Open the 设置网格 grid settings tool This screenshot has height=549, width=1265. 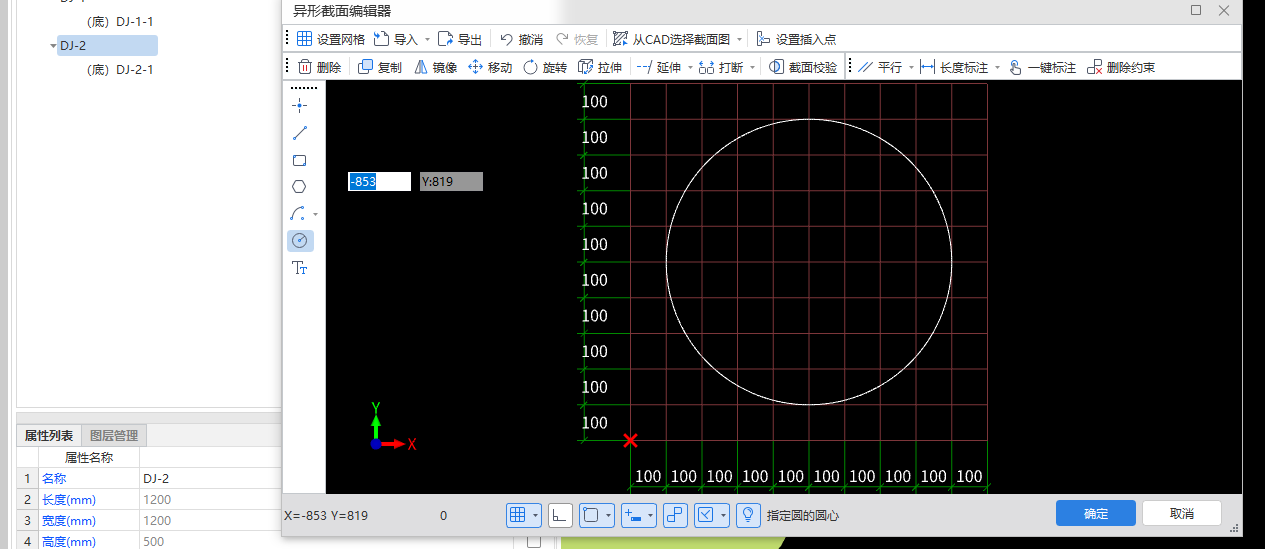pos(330,39)
